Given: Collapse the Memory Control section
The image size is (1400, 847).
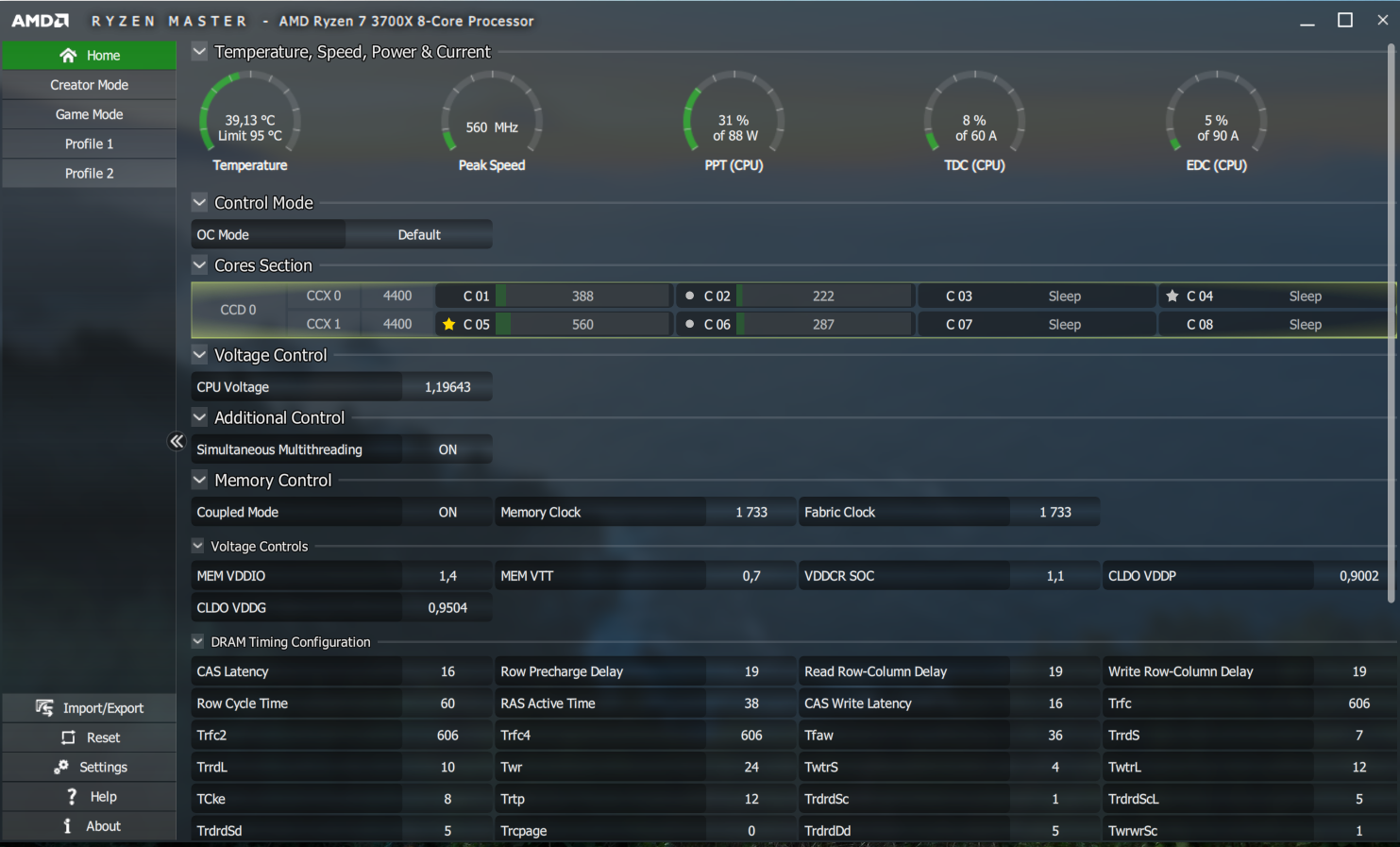Looking at the screenshot, I should point(199,480).
